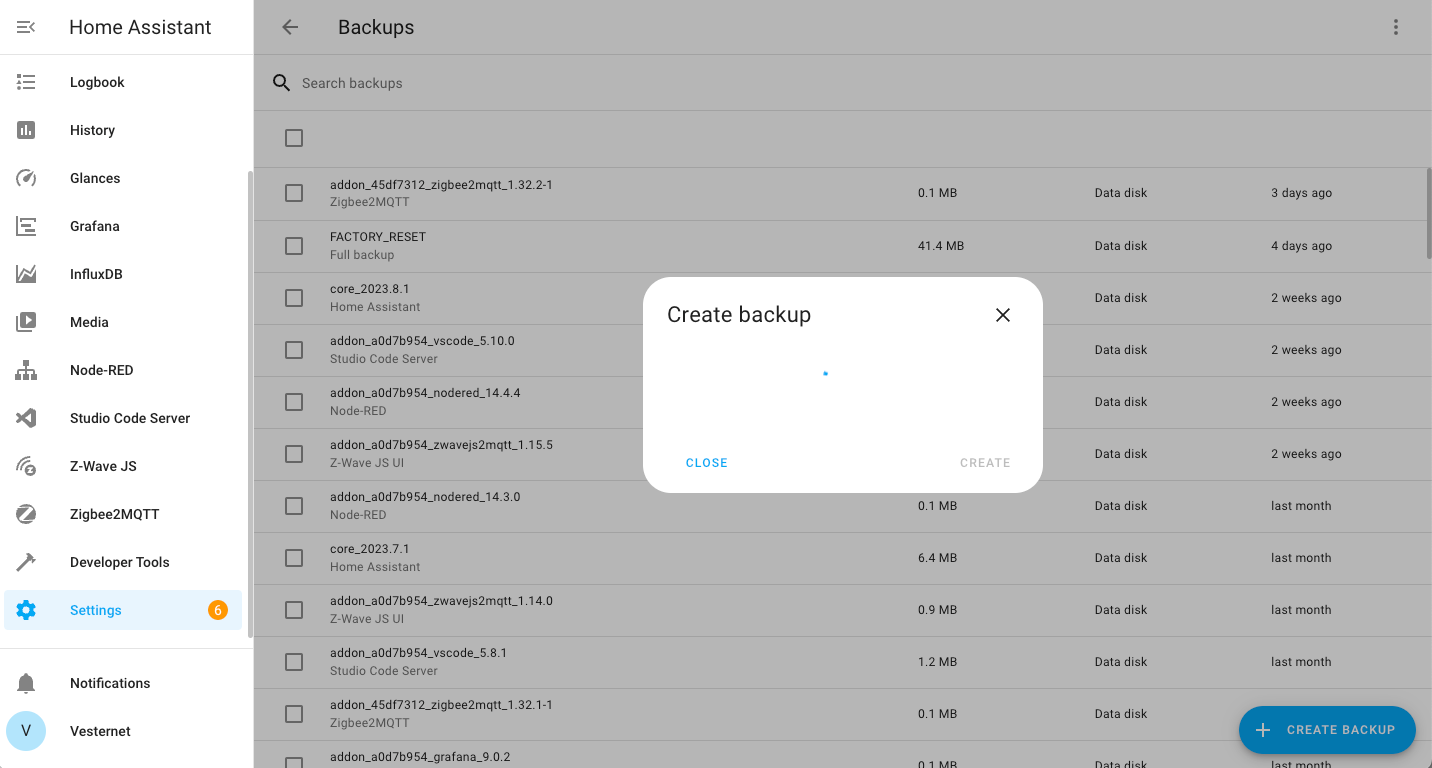Click the Home Assistant title
Viewport: 1432px width, 768px height.
tap(140, 27)
